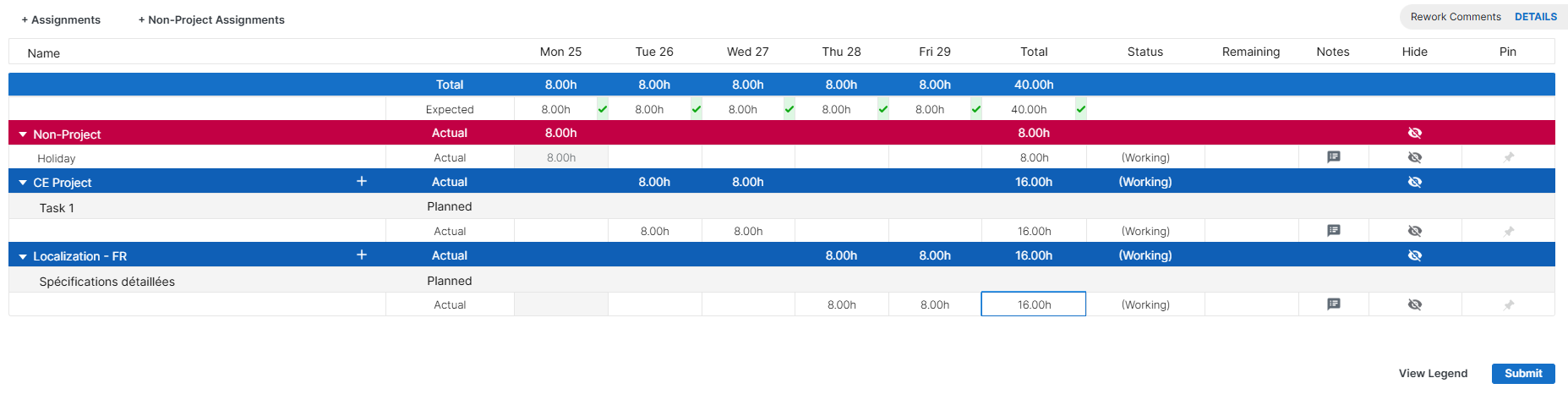Show rework comments DETAILS

[x=1535, y=17]
